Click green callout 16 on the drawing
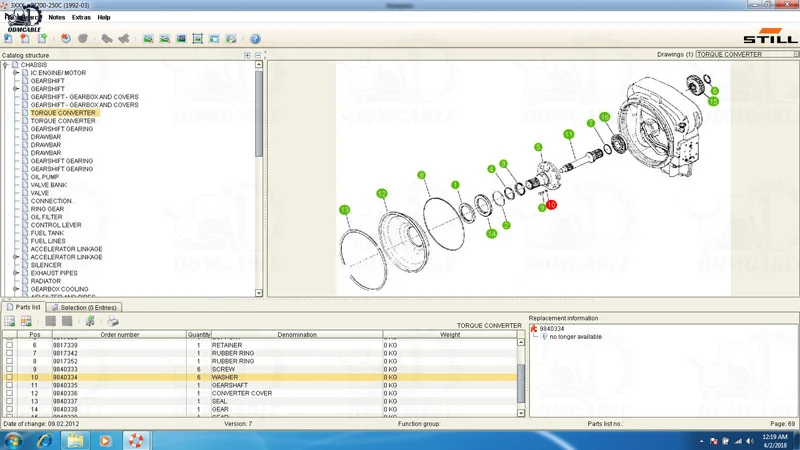 605,117
